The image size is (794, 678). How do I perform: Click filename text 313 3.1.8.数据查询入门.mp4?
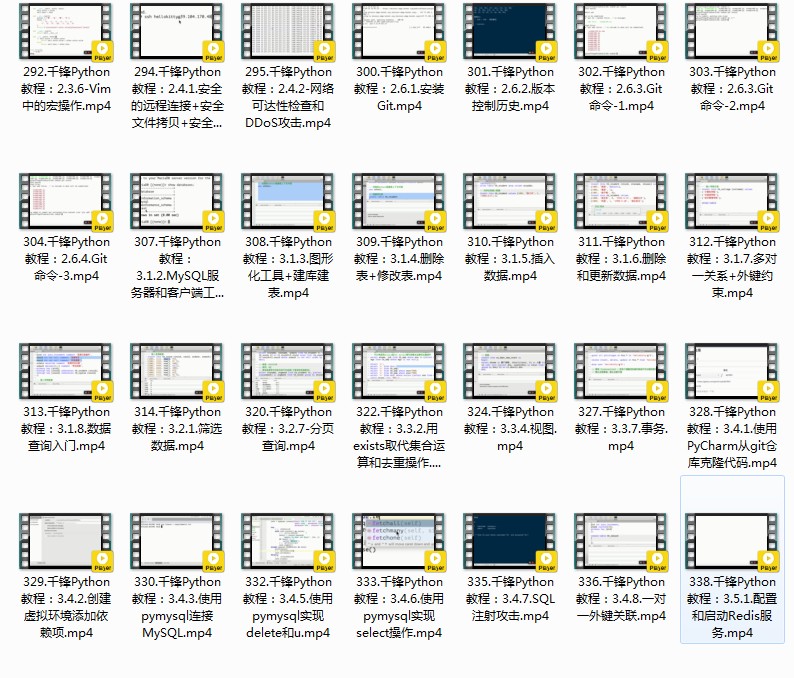pyautogui.click(x=66, y=429)
